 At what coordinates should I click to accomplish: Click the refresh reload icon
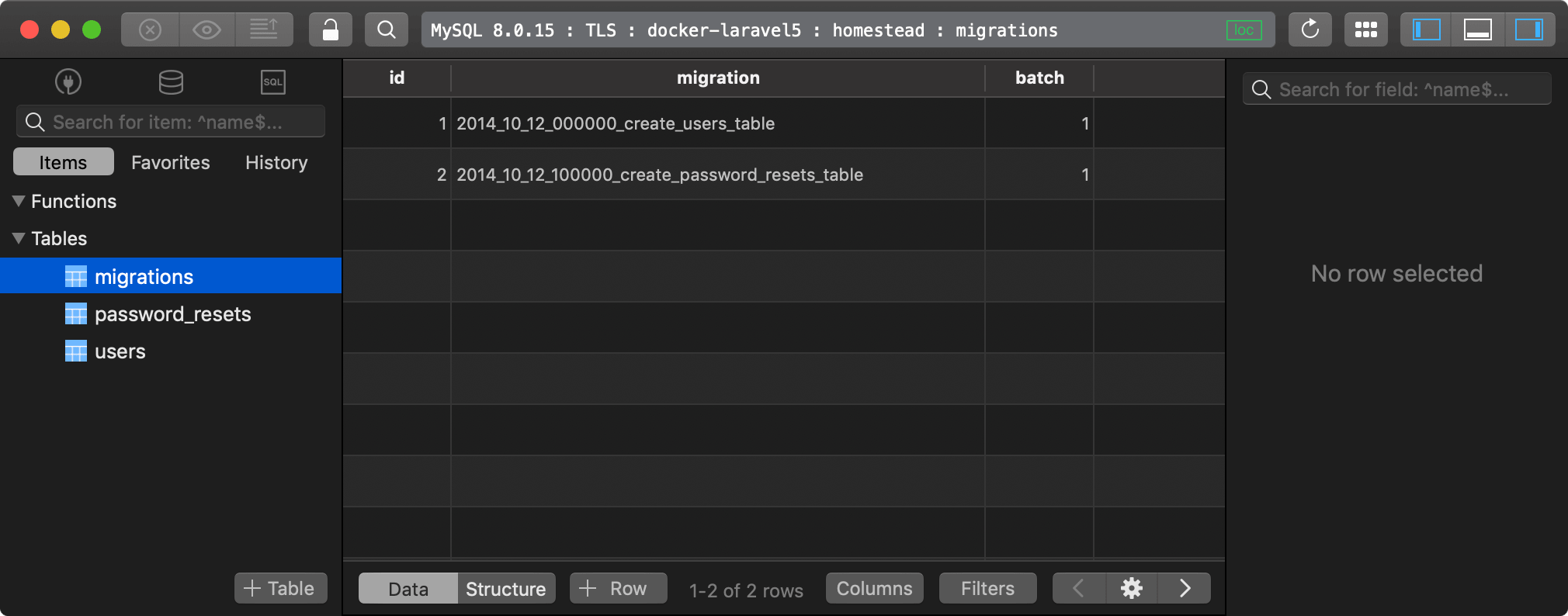click(x=1310, y=30)
